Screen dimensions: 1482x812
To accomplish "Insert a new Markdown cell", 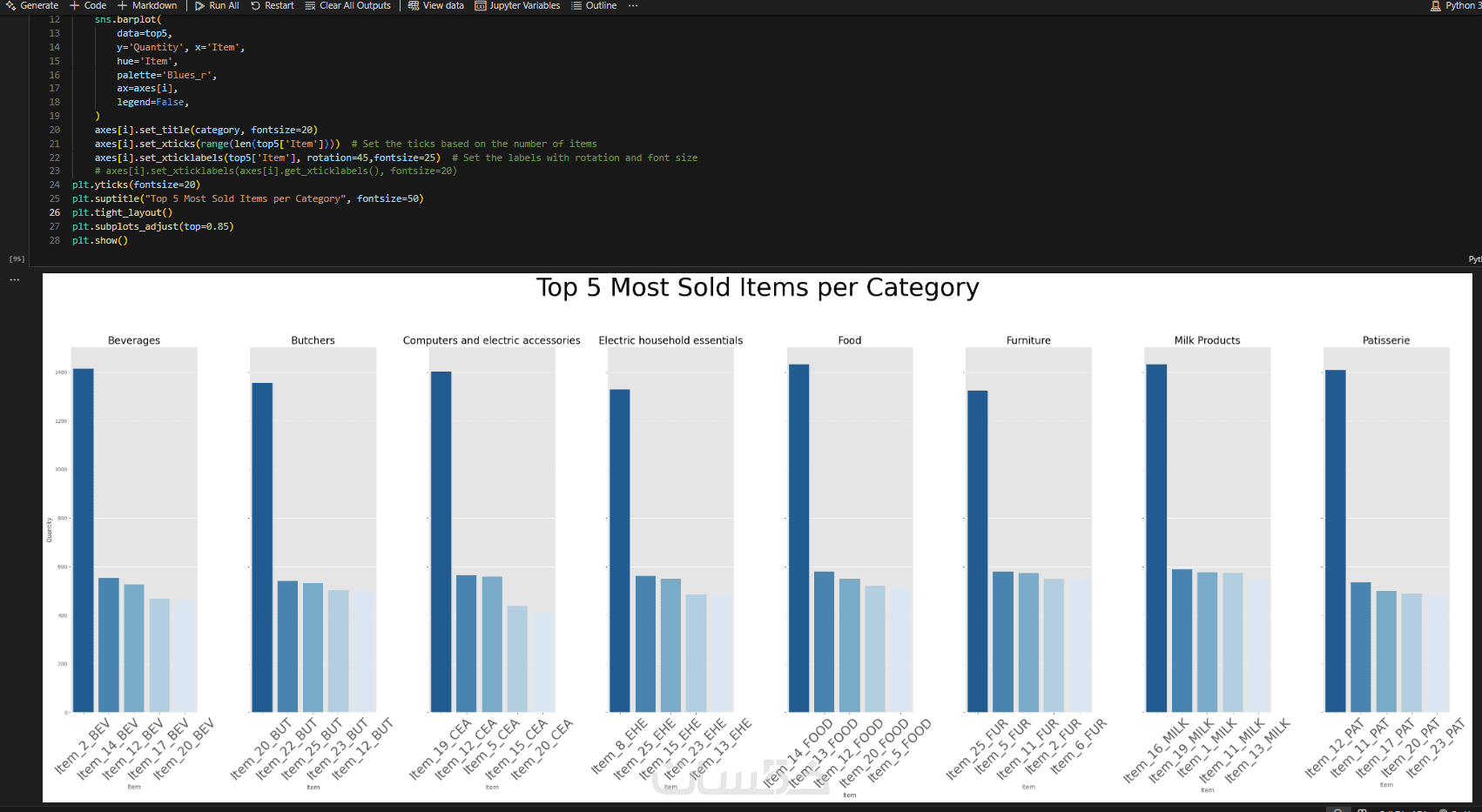I will (x=147, y=5).
